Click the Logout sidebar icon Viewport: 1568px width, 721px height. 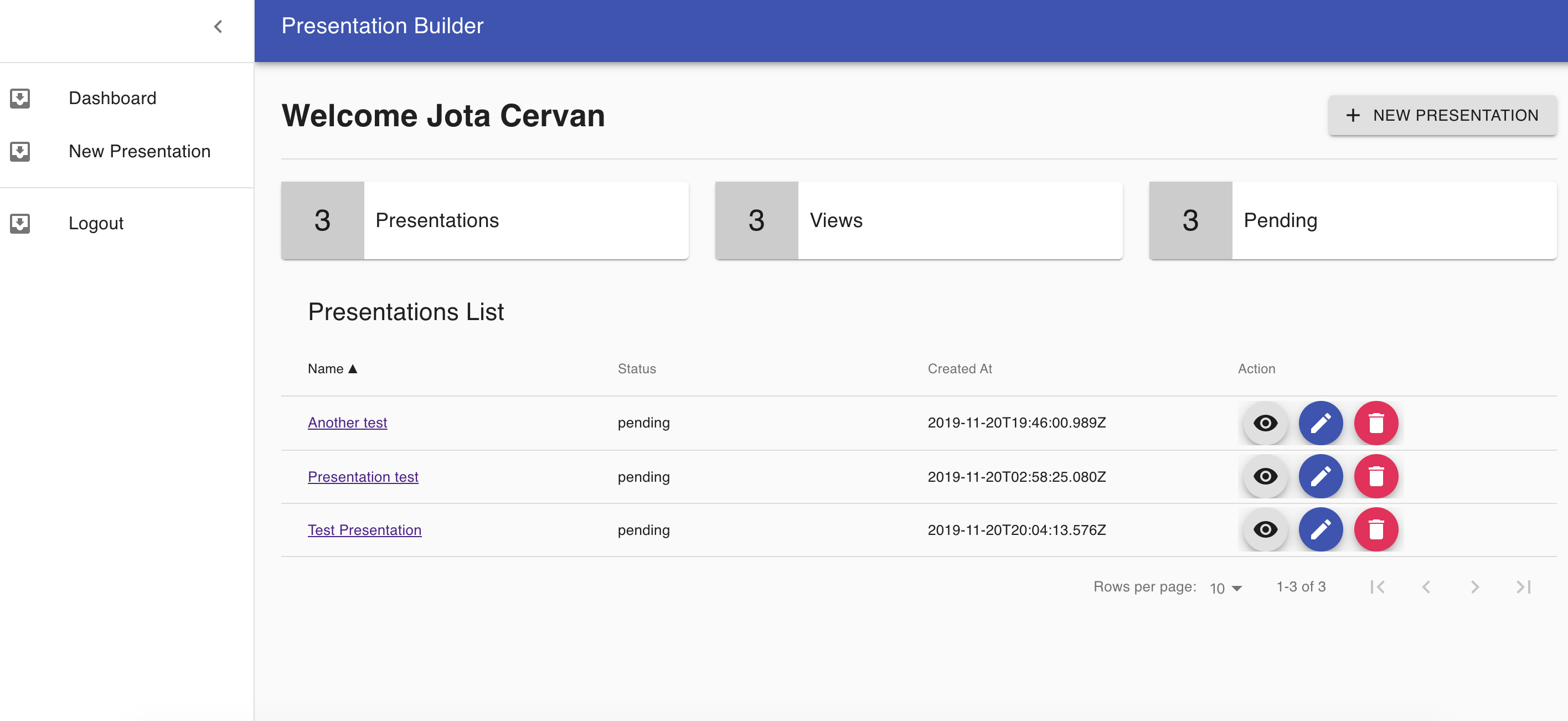(x=20, y=223)
